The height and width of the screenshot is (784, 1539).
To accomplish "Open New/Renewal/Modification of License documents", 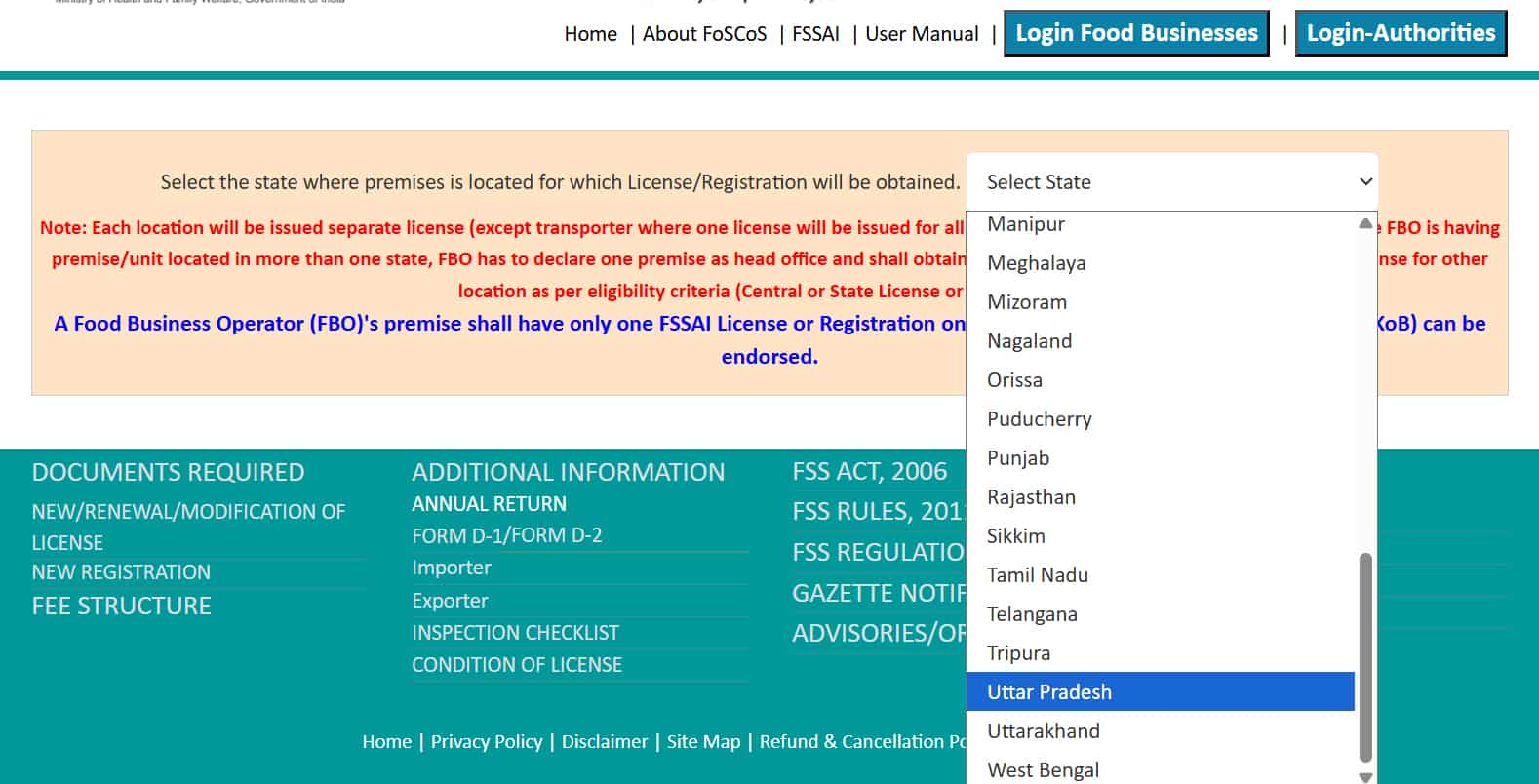I will pos(188,527).
